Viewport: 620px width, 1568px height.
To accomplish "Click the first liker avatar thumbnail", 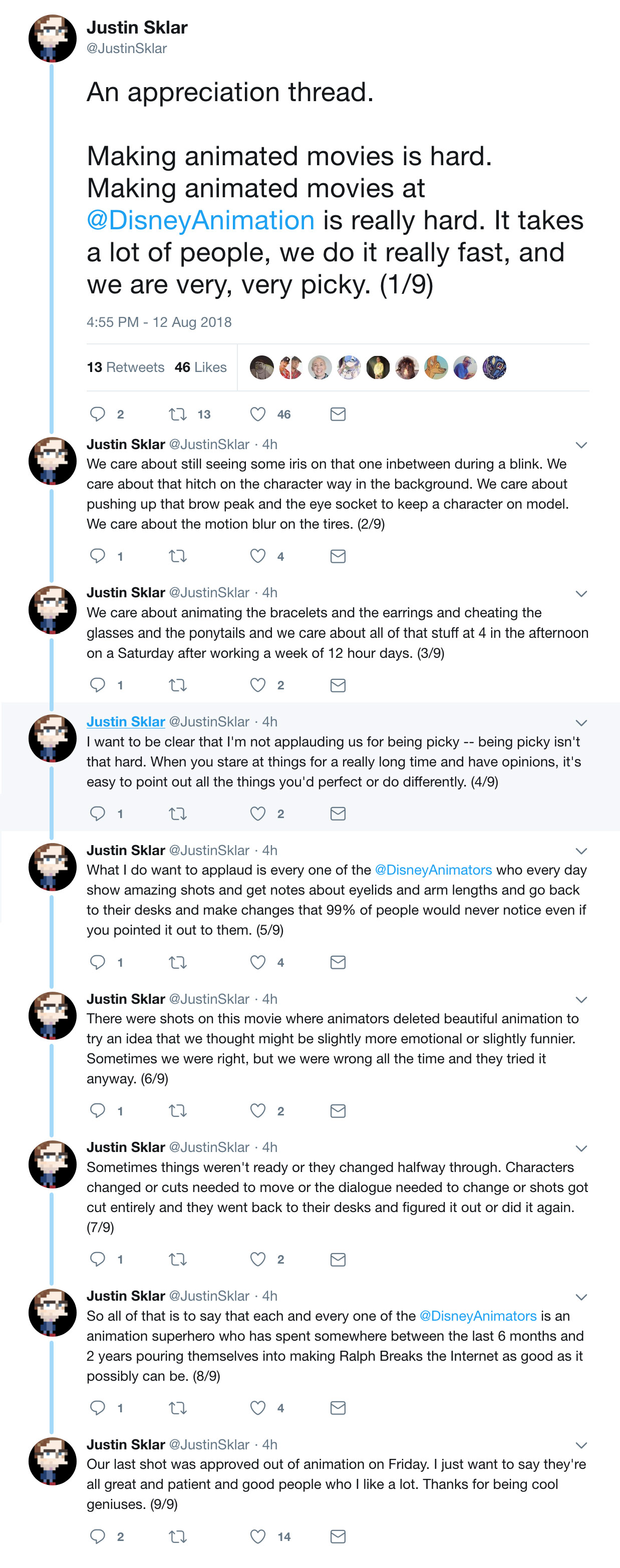I will [x=262, y=367].
